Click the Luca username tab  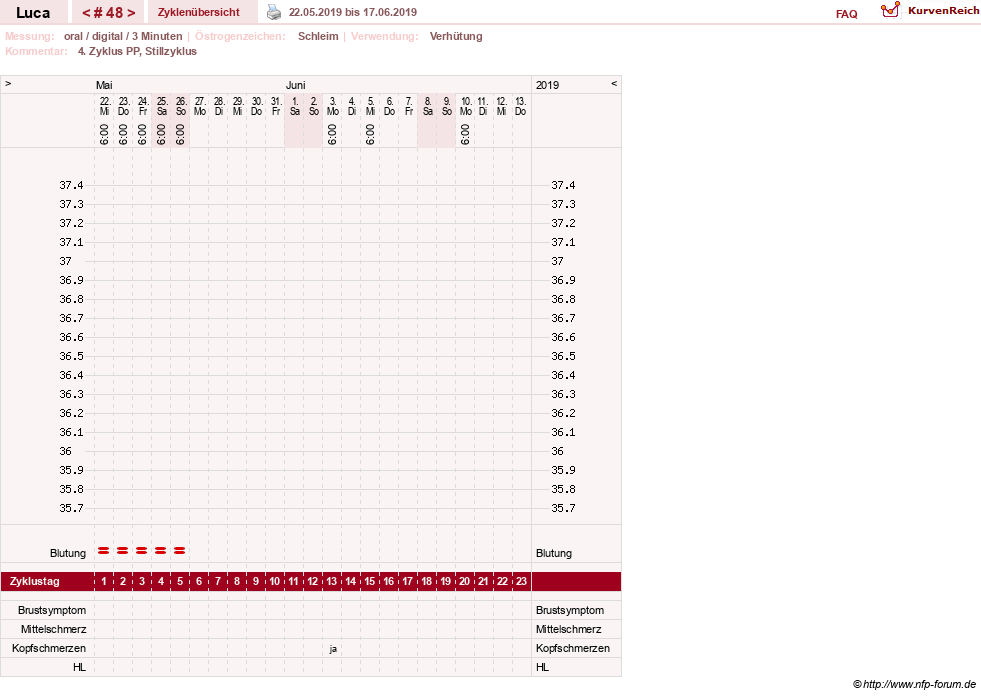[x=33, y=13]
